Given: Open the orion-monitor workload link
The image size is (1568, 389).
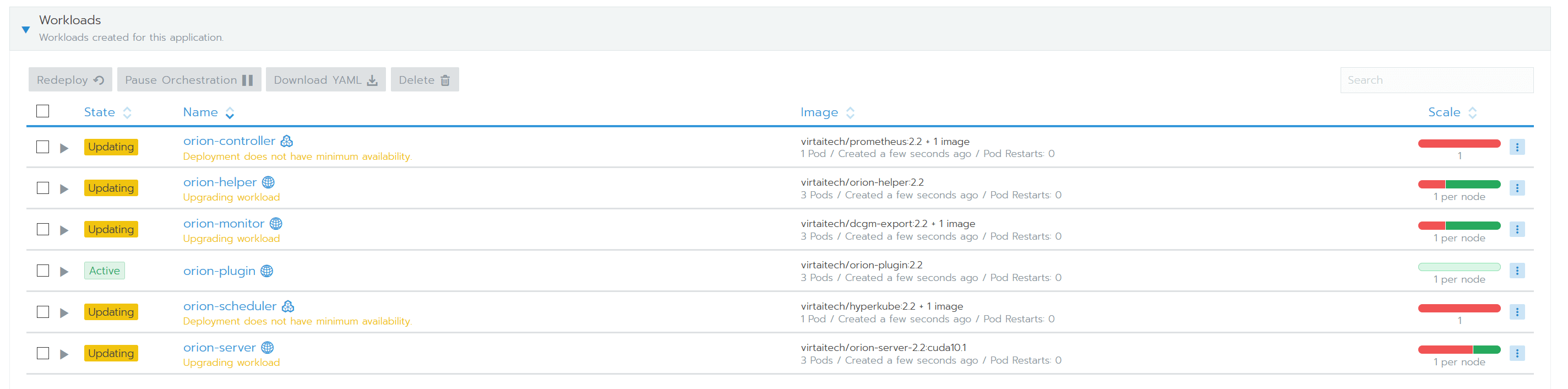Looking at the screenshot, I should pyautogui.click(x=224, y=223).
